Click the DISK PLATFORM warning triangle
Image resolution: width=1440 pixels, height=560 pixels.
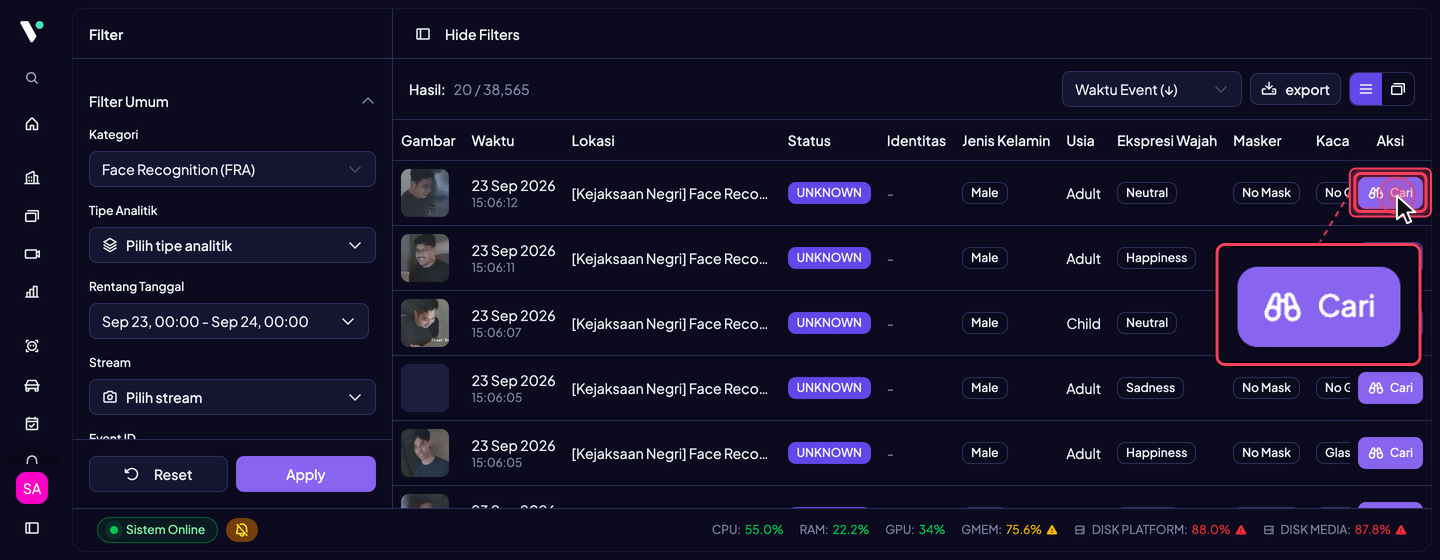(x=1241, y=530)
